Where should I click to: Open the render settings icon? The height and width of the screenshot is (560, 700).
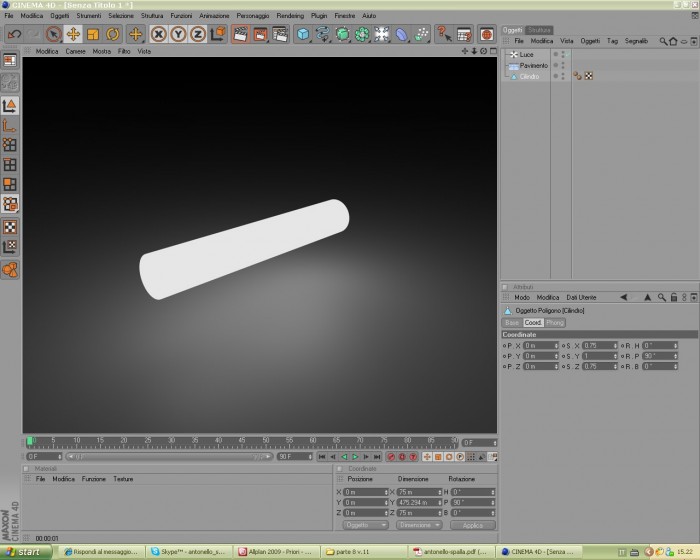[280, 34]
